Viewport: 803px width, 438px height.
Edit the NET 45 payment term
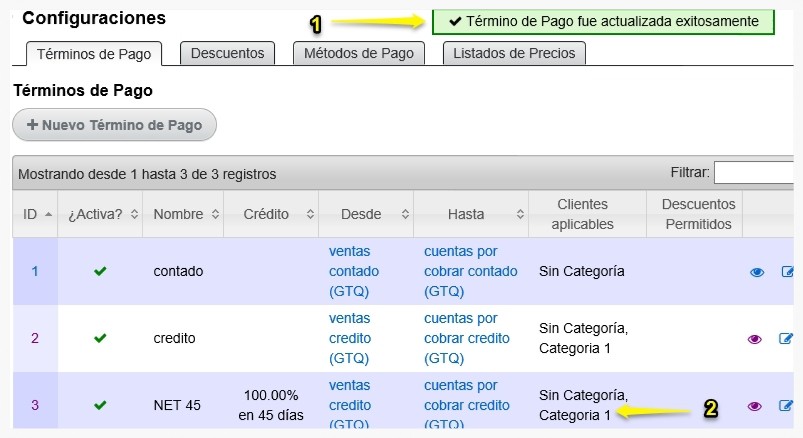tap(786, 406)
